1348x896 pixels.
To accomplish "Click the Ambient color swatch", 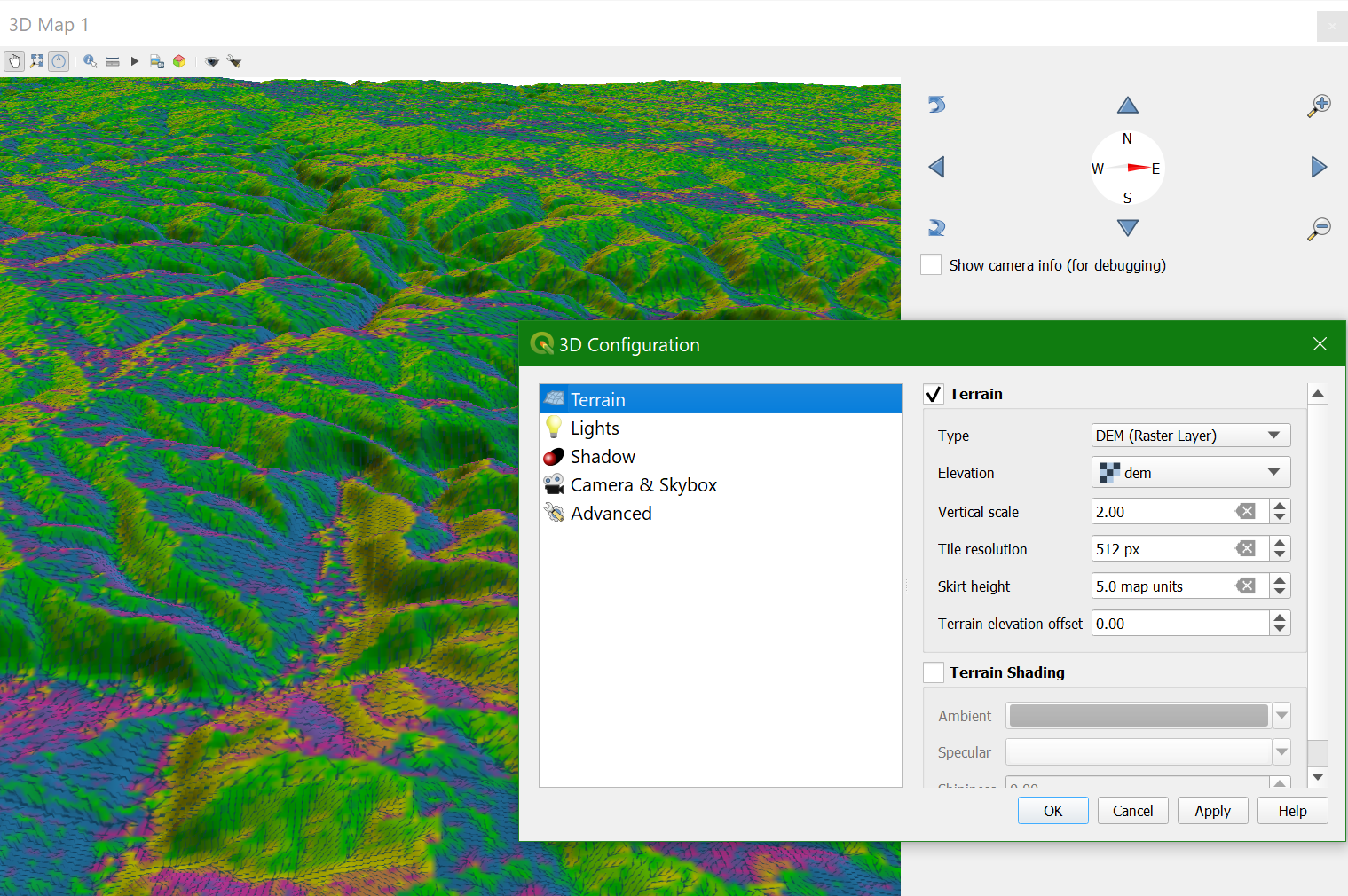I will click(1139, 715).
